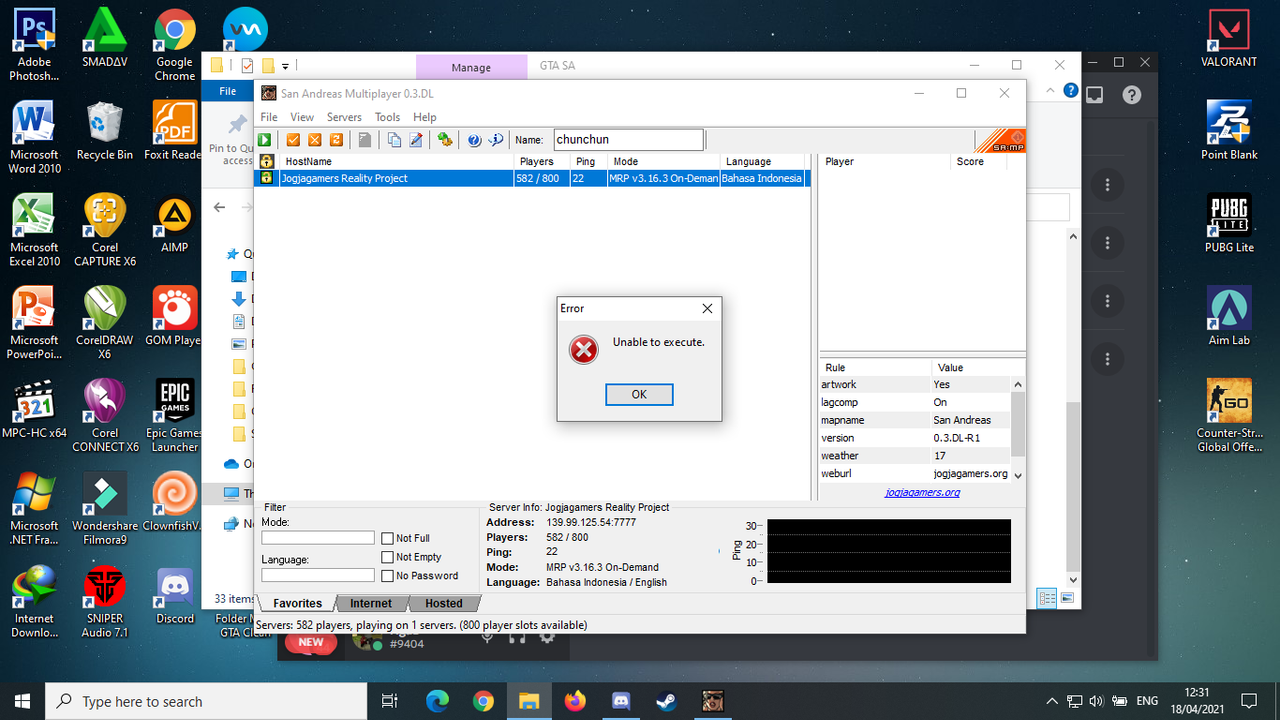The width and height of the screenshot is (1280, 720).
Task: Switch to the Hosted tab
Action: (444, 603)
